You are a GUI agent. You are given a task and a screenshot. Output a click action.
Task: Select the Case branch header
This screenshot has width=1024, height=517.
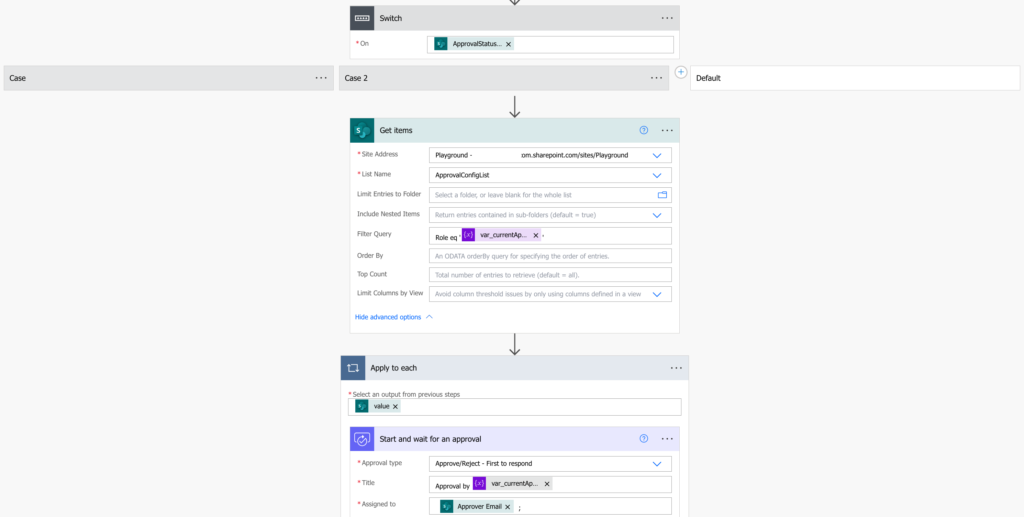(168, 78)
